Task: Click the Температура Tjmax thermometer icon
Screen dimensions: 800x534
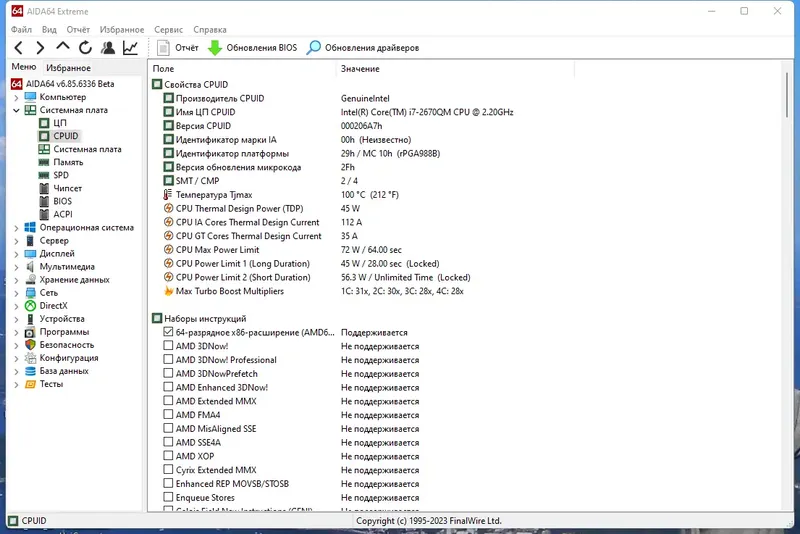Action: click(x=168, y=195)
